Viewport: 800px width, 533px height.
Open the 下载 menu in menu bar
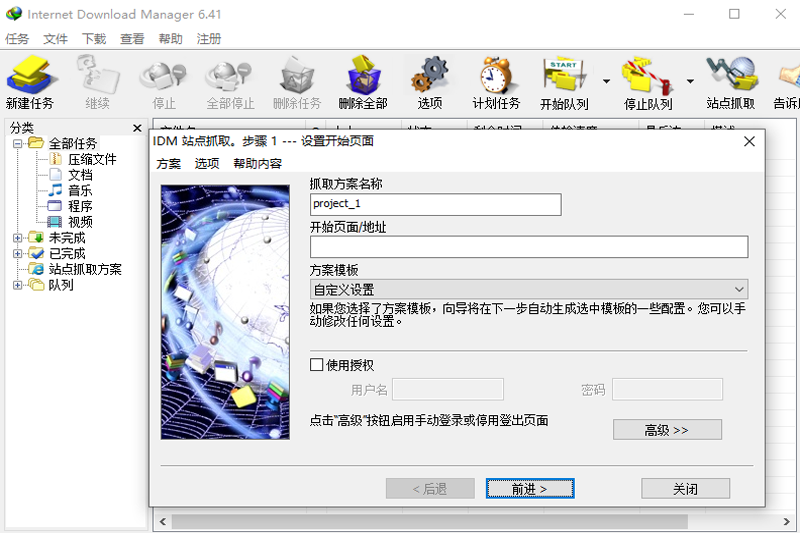tap(94, 39)
